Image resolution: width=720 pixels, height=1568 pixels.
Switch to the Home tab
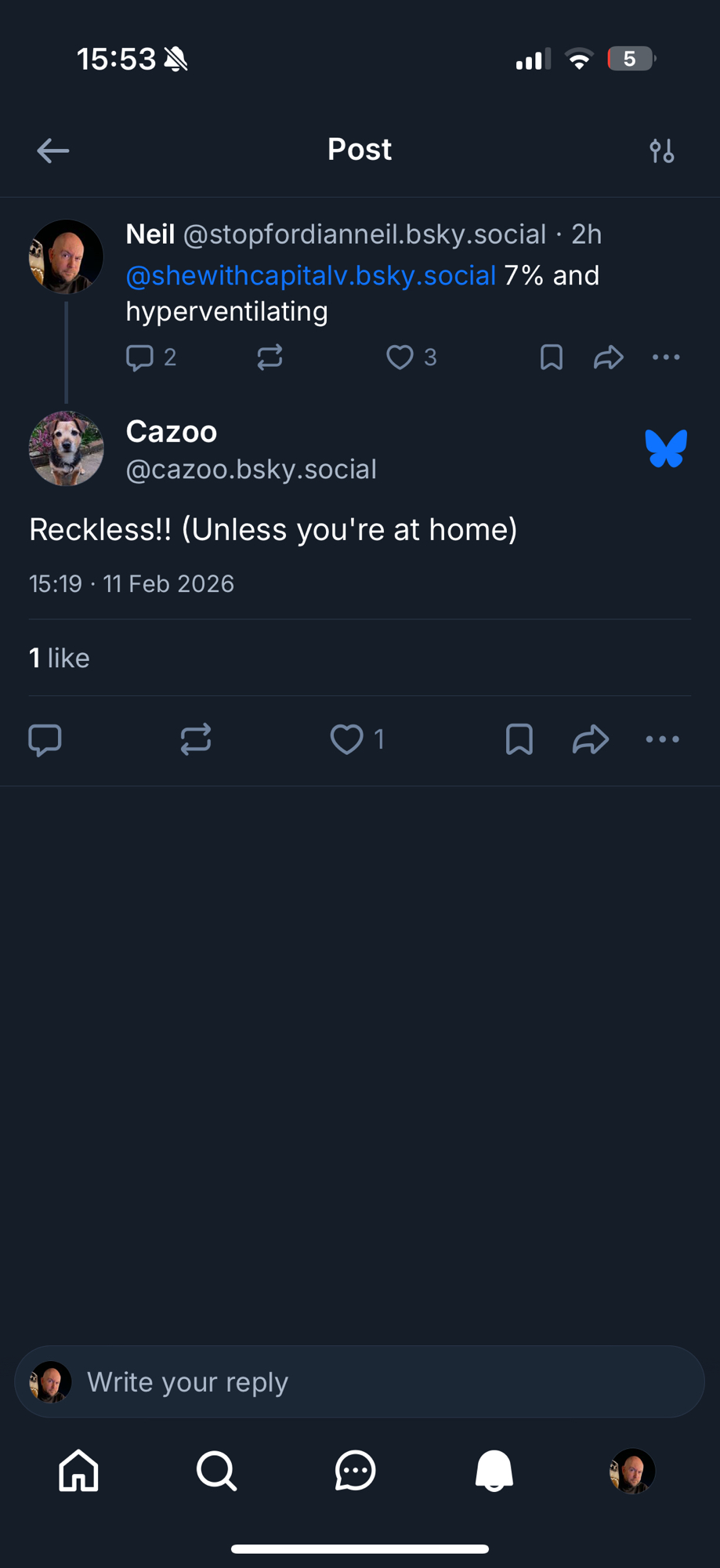pos(79,1470)
